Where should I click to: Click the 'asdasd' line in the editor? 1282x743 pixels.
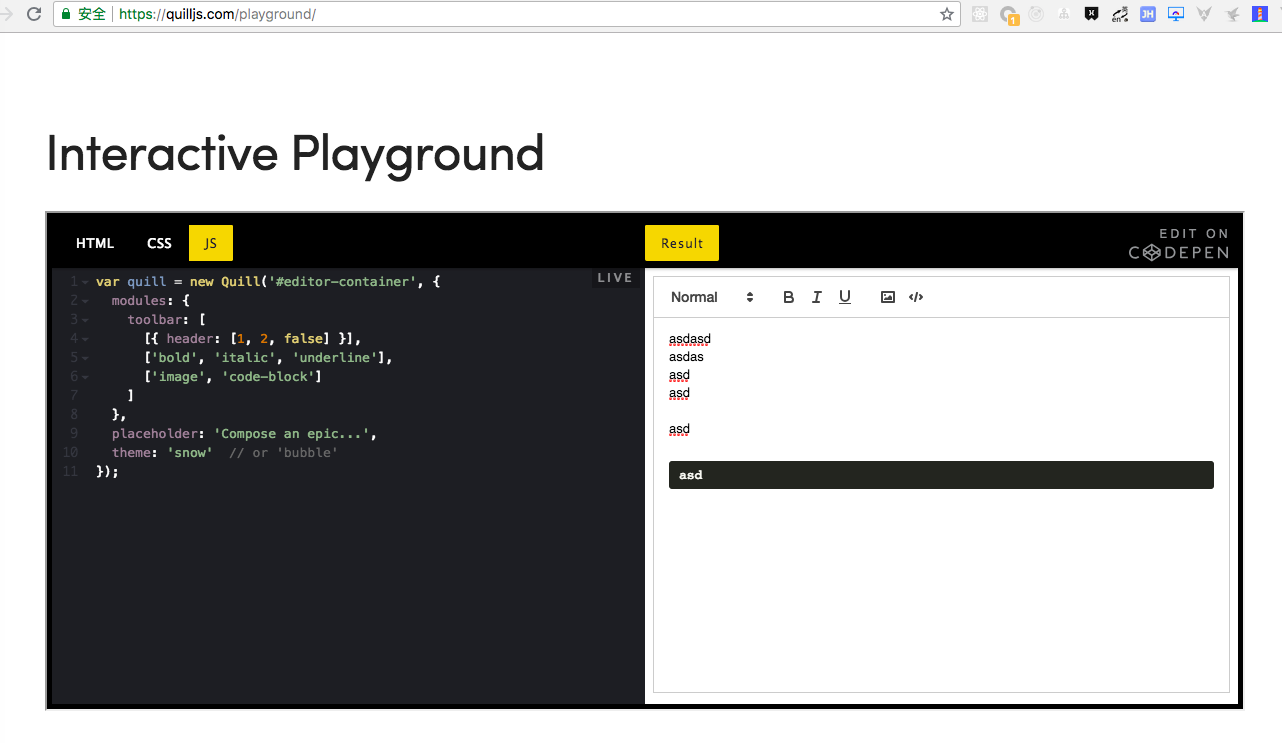coord(690,339)
